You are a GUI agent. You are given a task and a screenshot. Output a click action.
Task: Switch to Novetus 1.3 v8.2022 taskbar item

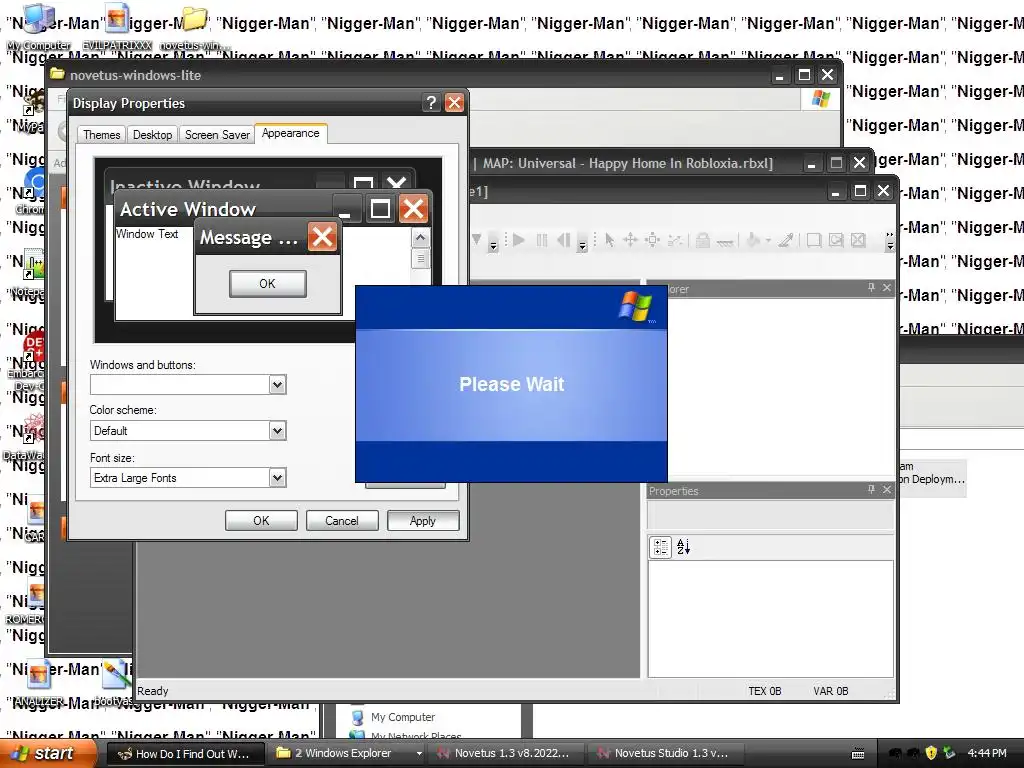(x=507, y=754)
